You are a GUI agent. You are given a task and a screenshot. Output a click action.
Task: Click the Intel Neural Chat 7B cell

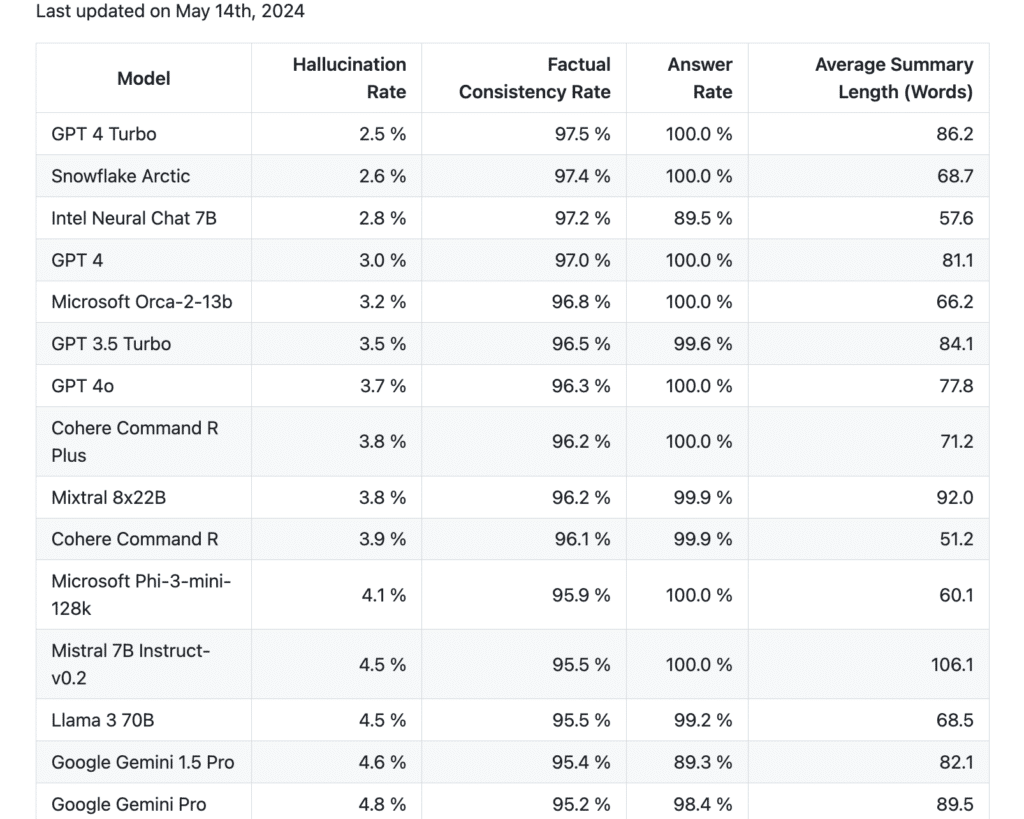tap(134, 218)
